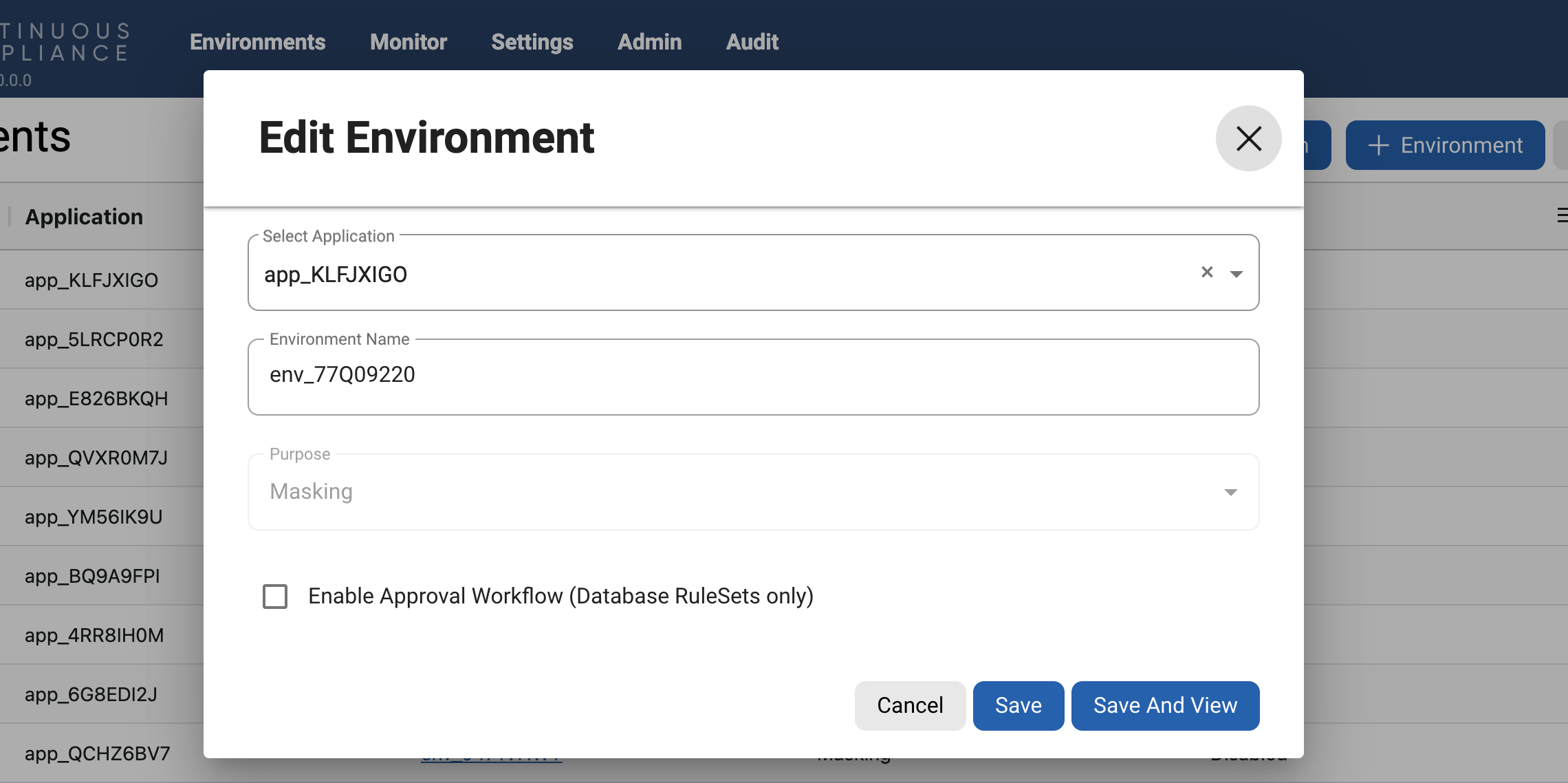This screenshot has height=783, width=1568.
Task: Click the column options hamburger icon
Action: [1561, 215]
